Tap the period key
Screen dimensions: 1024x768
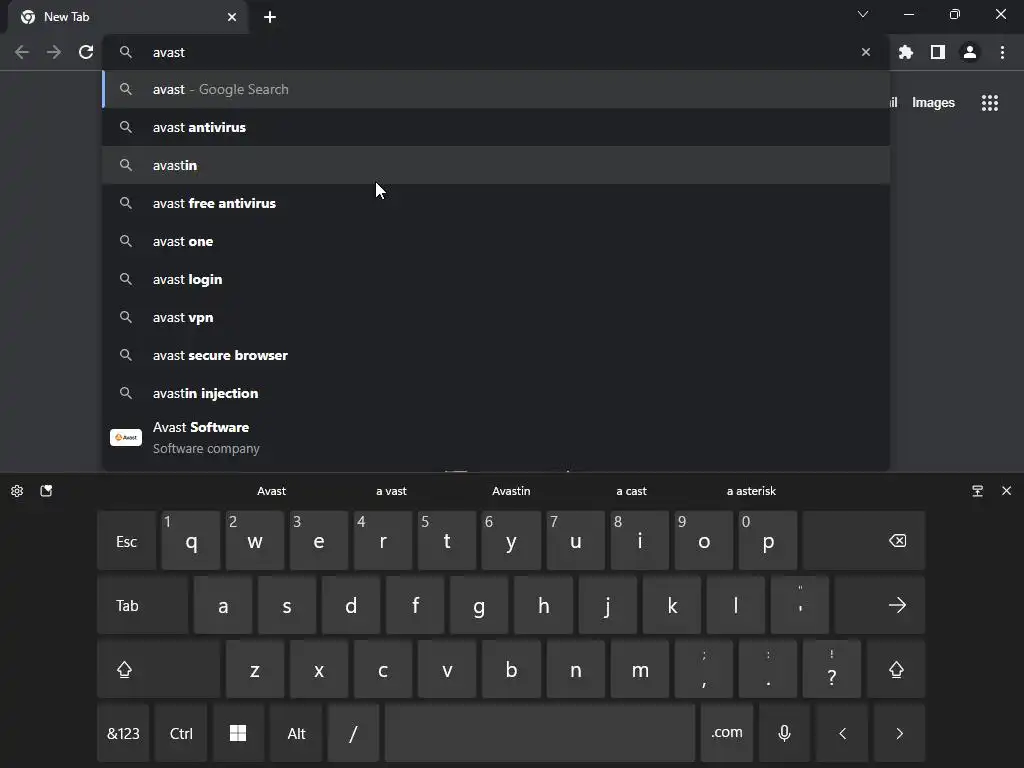tap(768, 669)
